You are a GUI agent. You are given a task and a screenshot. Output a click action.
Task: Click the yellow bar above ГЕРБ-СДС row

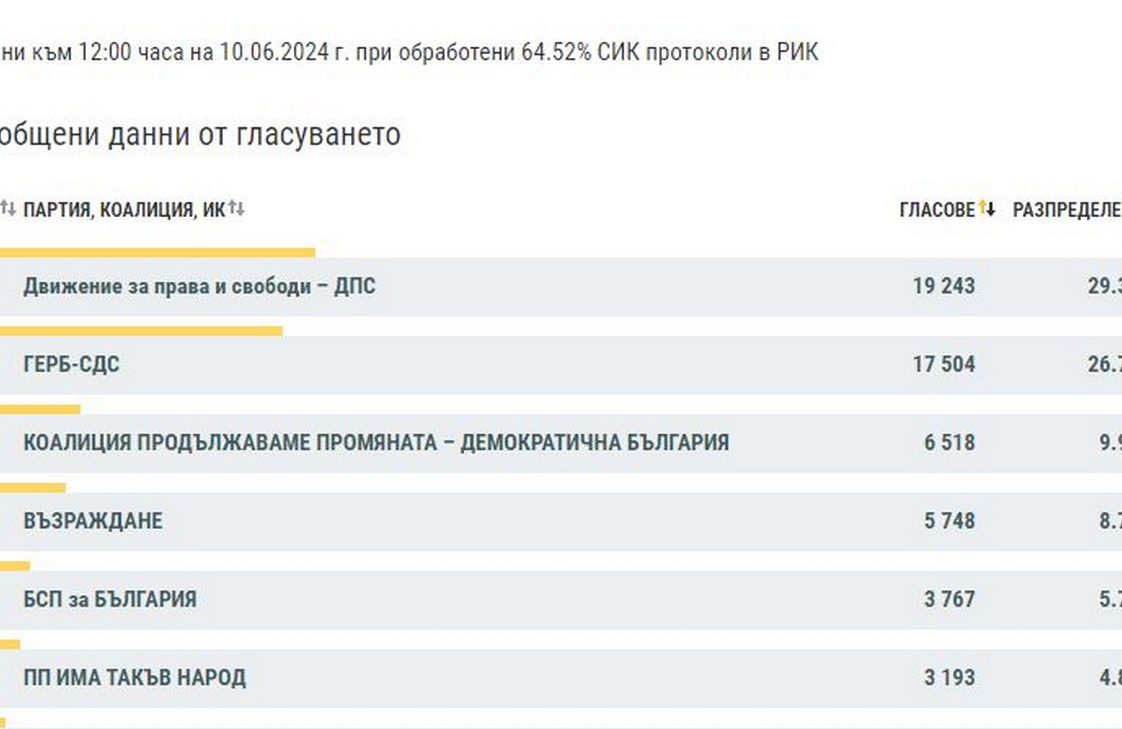click(x=141, y=331)
